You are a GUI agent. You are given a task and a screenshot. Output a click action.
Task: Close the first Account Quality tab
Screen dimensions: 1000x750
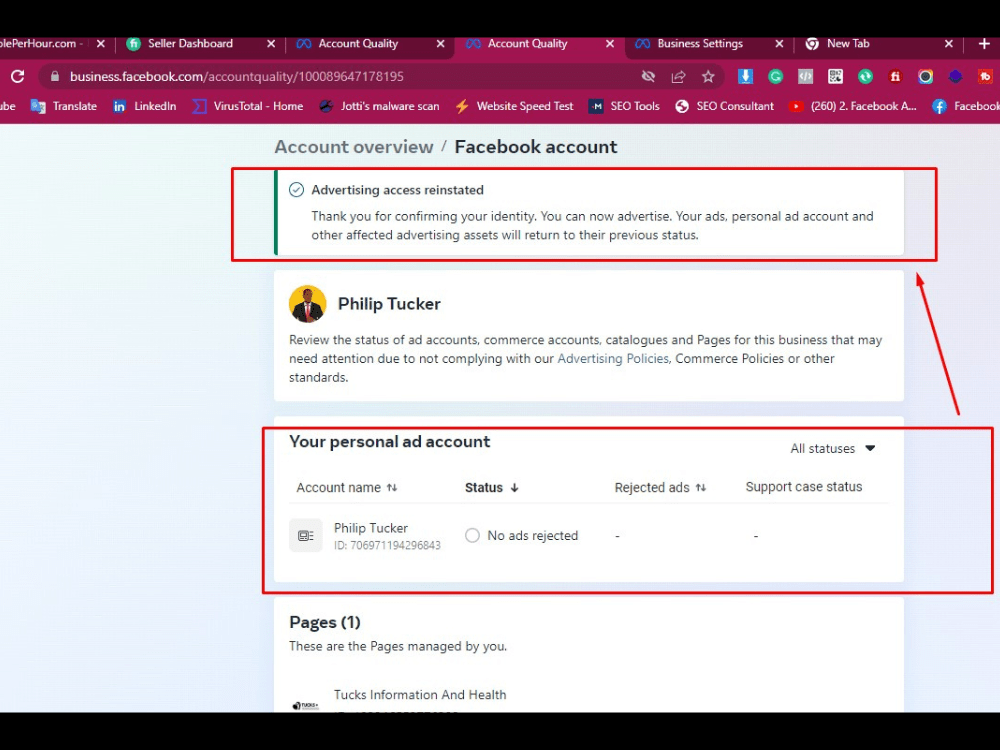point(441,43)
